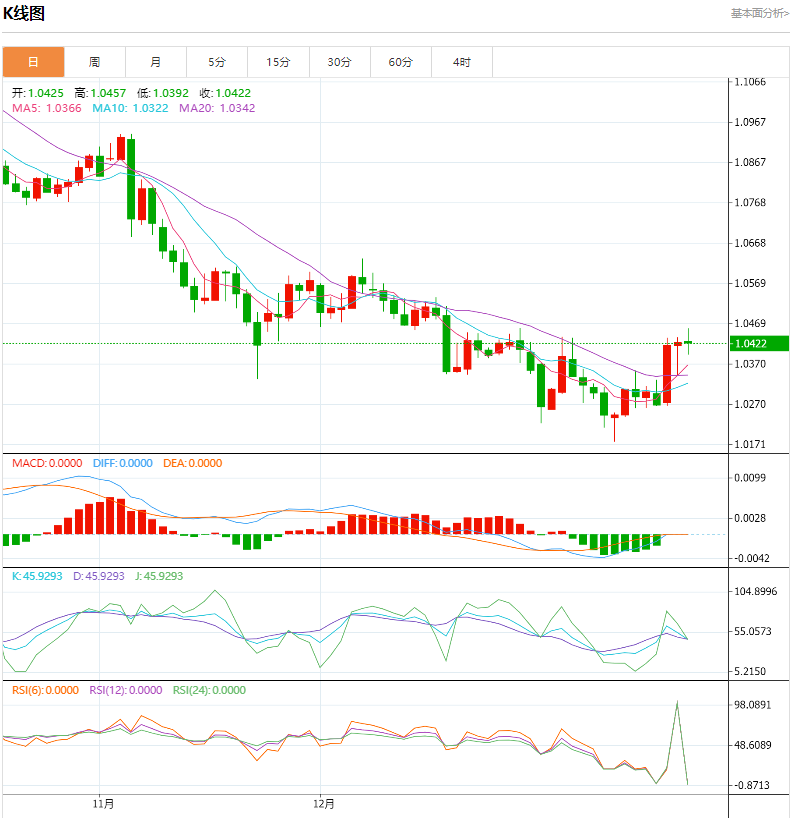This screenshot has height=818, width=790.
Task: Open the 4时 timeframe tab
Action: pos(462,62)
